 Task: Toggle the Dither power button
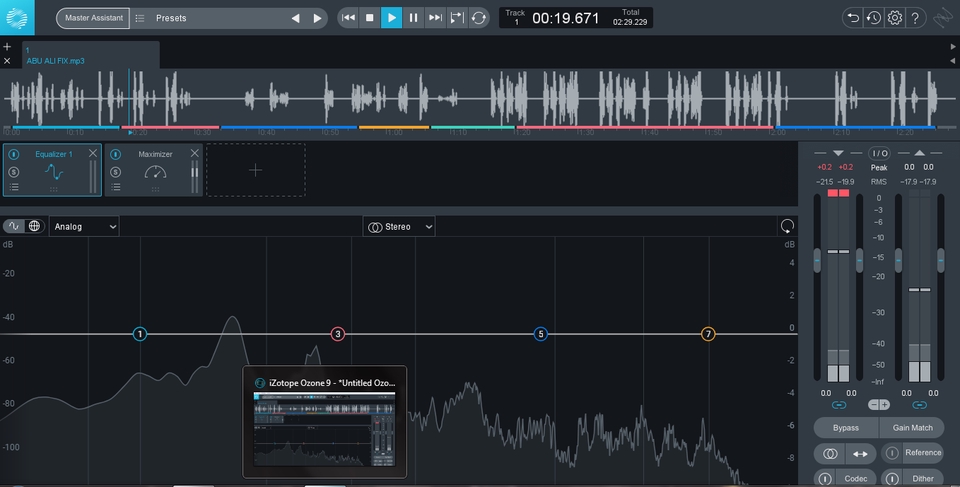(x=892, y=478)
